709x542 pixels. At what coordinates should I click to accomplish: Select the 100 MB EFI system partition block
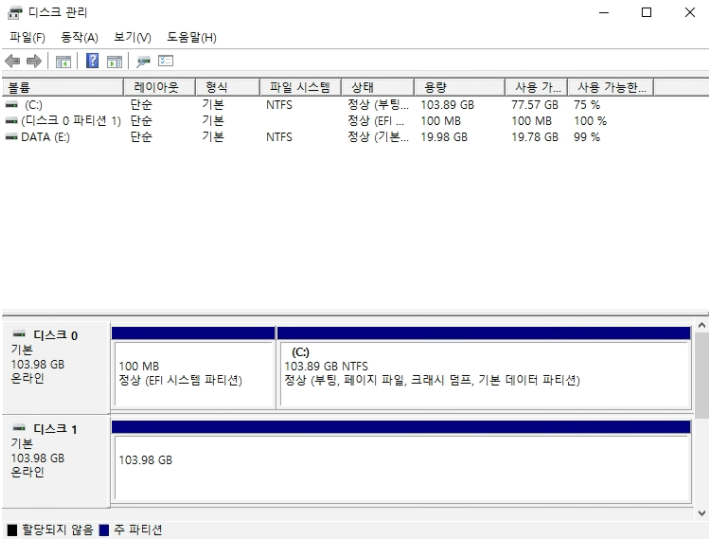(x=194, y=368)
